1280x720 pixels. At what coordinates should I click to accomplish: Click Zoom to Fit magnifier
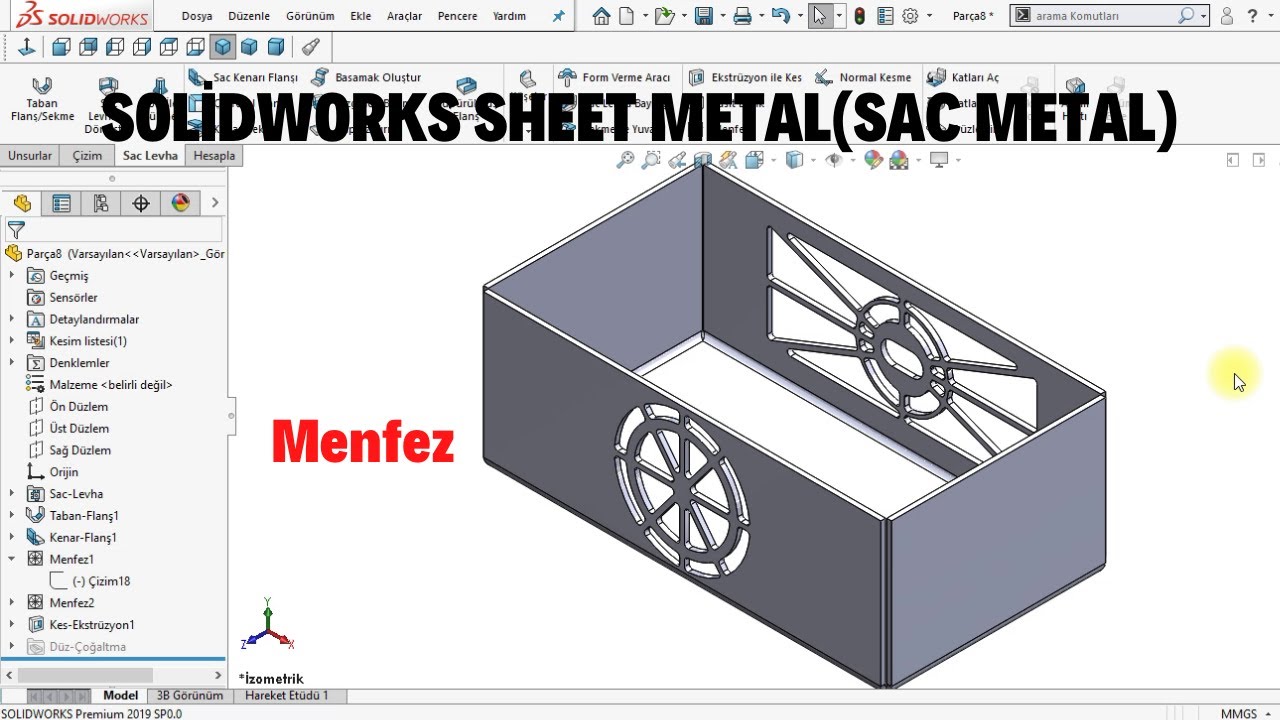tap(625, 159)
